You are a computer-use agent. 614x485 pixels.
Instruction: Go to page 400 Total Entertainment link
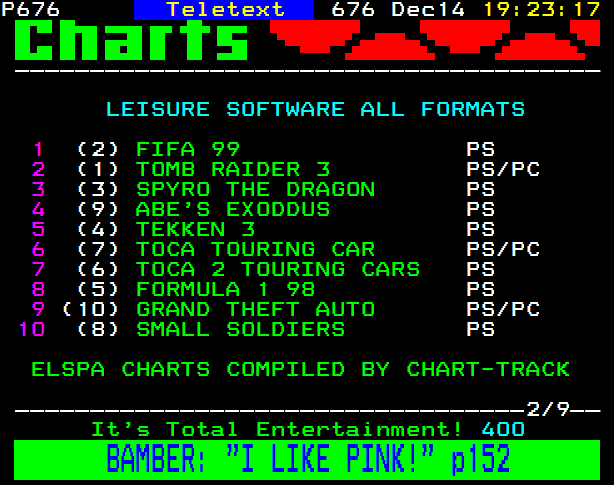(x=510, y=429)
